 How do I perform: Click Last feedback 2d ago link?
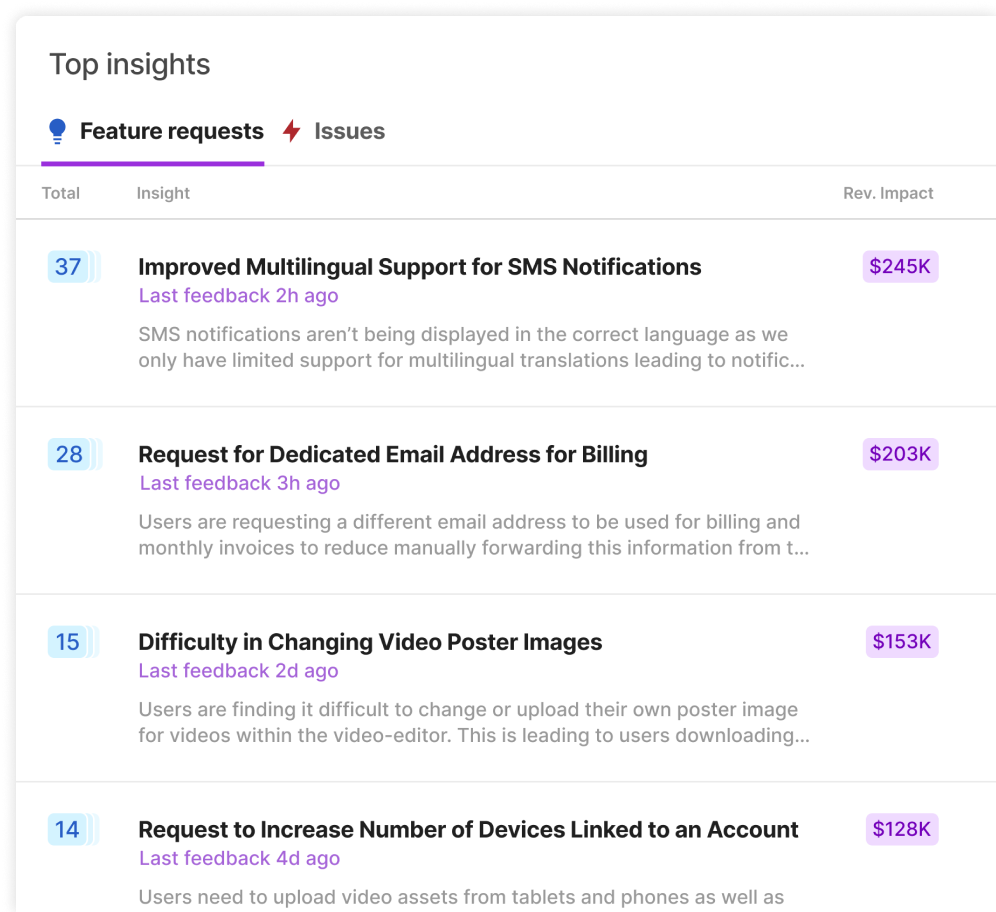coord(238,671)
